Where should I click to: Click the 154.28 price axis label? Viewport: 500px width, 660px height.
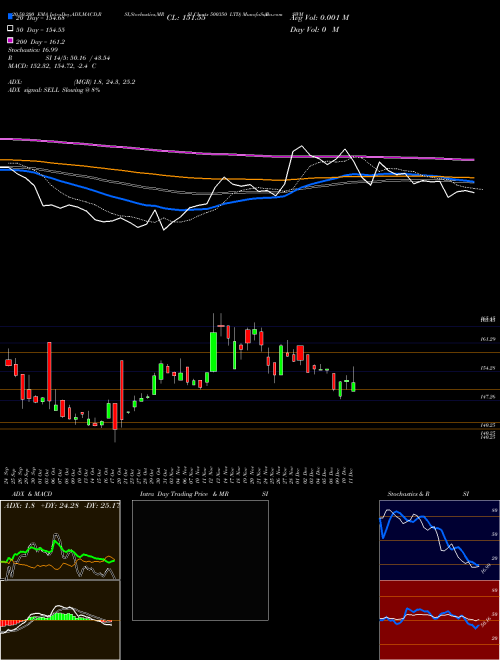point(488,368)
